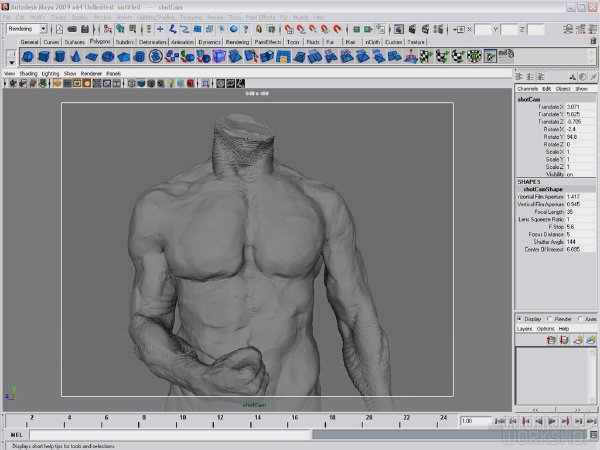
Task: Create layer from selected objects icon
Action: click(591, 340)
